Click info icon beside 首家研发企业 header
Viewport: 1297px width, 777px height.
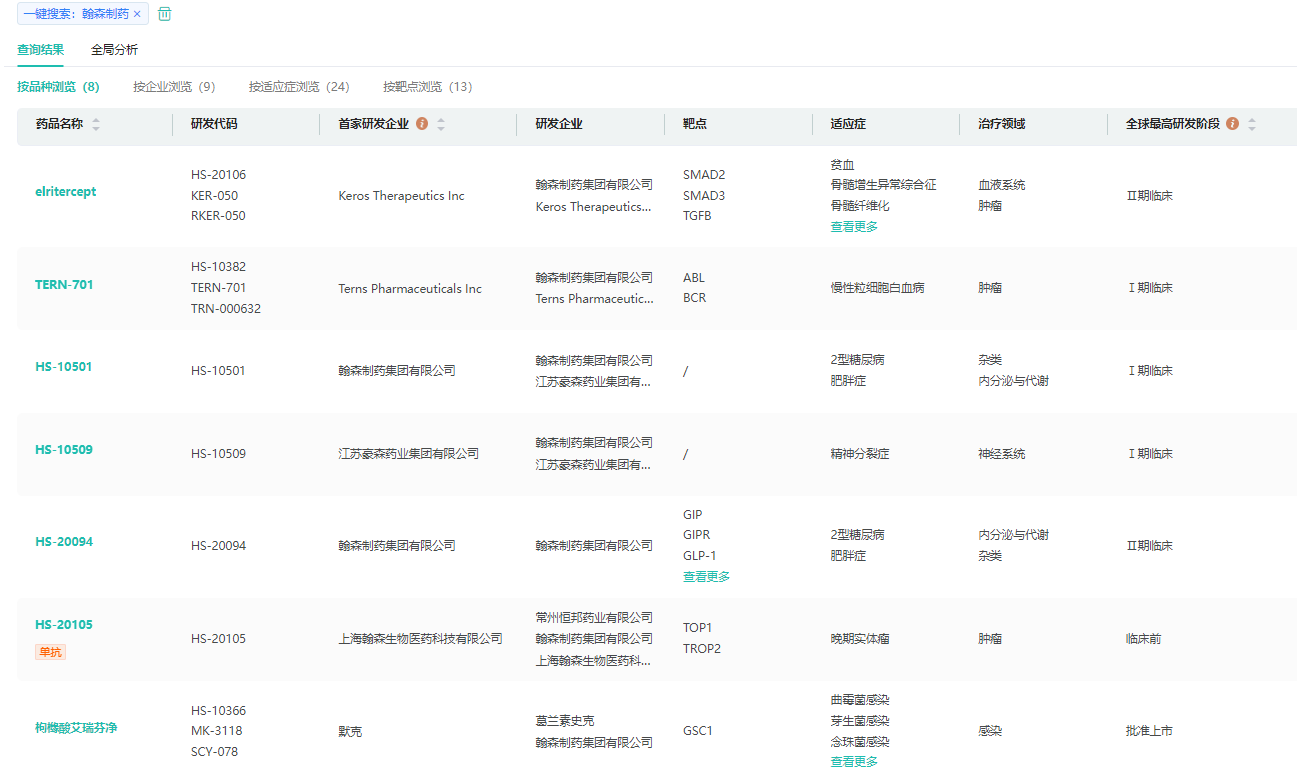coord(422,124)
